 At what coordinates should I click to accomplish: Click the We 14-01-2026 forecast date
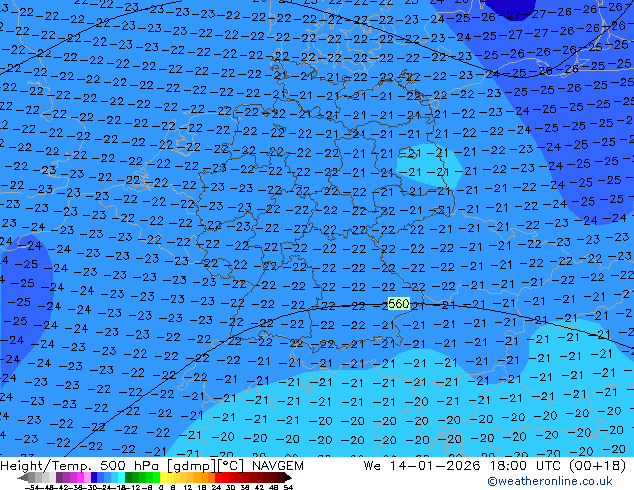click(x=422, y=466)
